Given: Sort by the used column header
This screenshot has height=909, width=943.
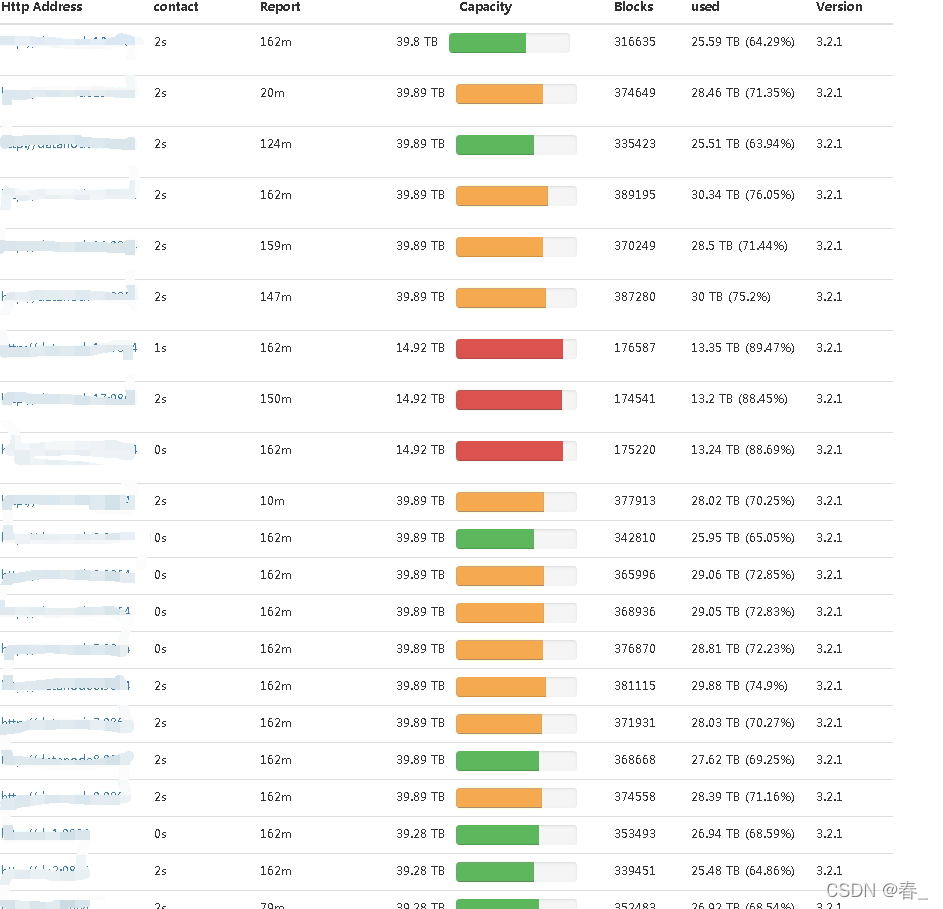Looking at the screenshot, I should pyautogui.click(x=705, y=7).
